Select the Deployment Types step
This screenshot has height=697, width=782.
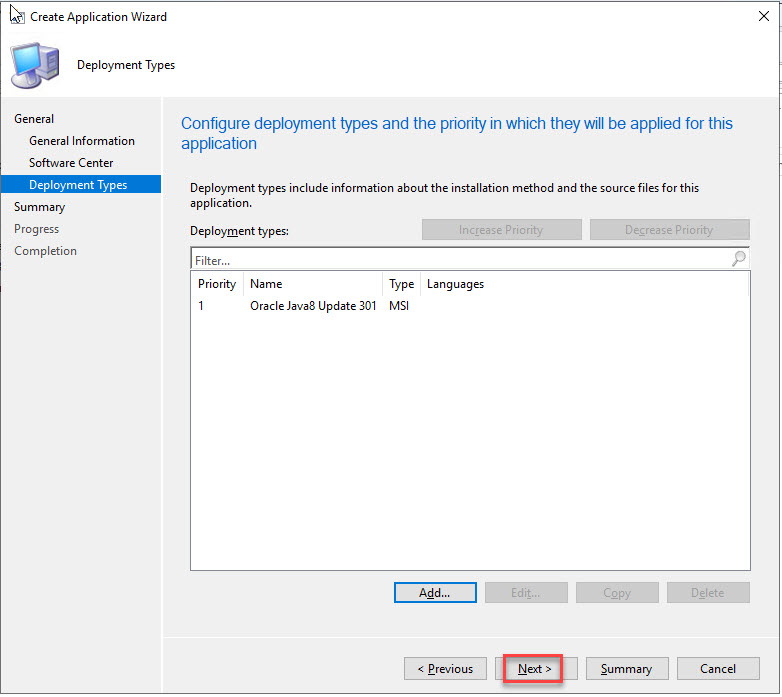click(78, 185)
